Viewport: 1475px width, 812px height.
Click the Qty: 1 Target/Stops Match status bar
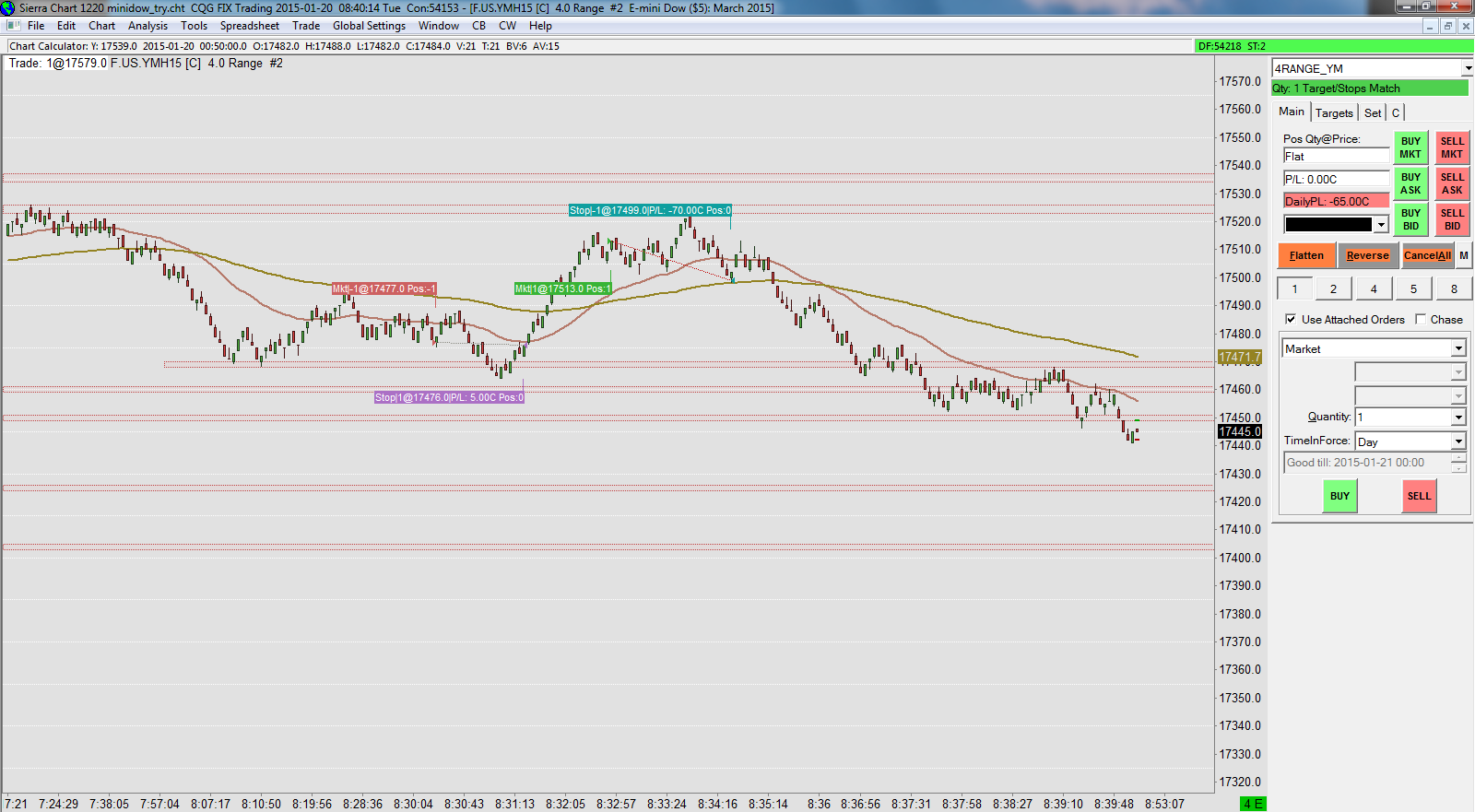tap(1369, 88)
